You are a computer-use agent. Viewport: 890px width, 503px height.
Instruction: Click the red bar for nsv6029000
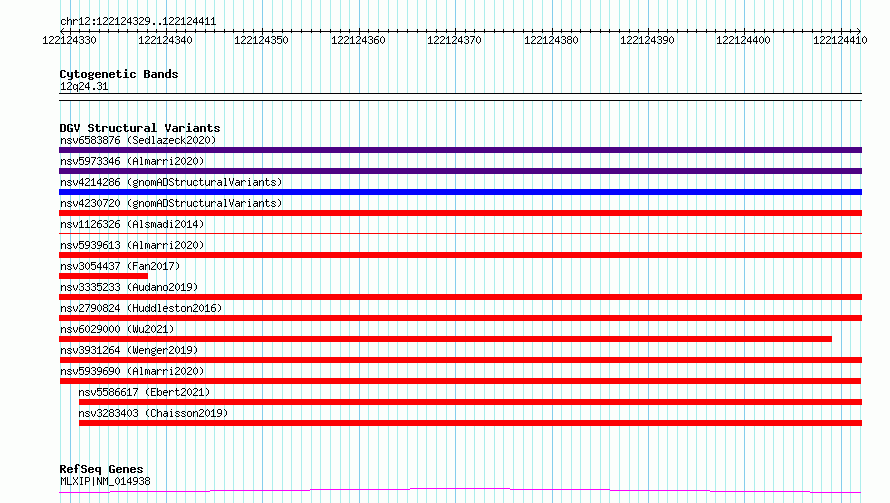click(446, 339)
